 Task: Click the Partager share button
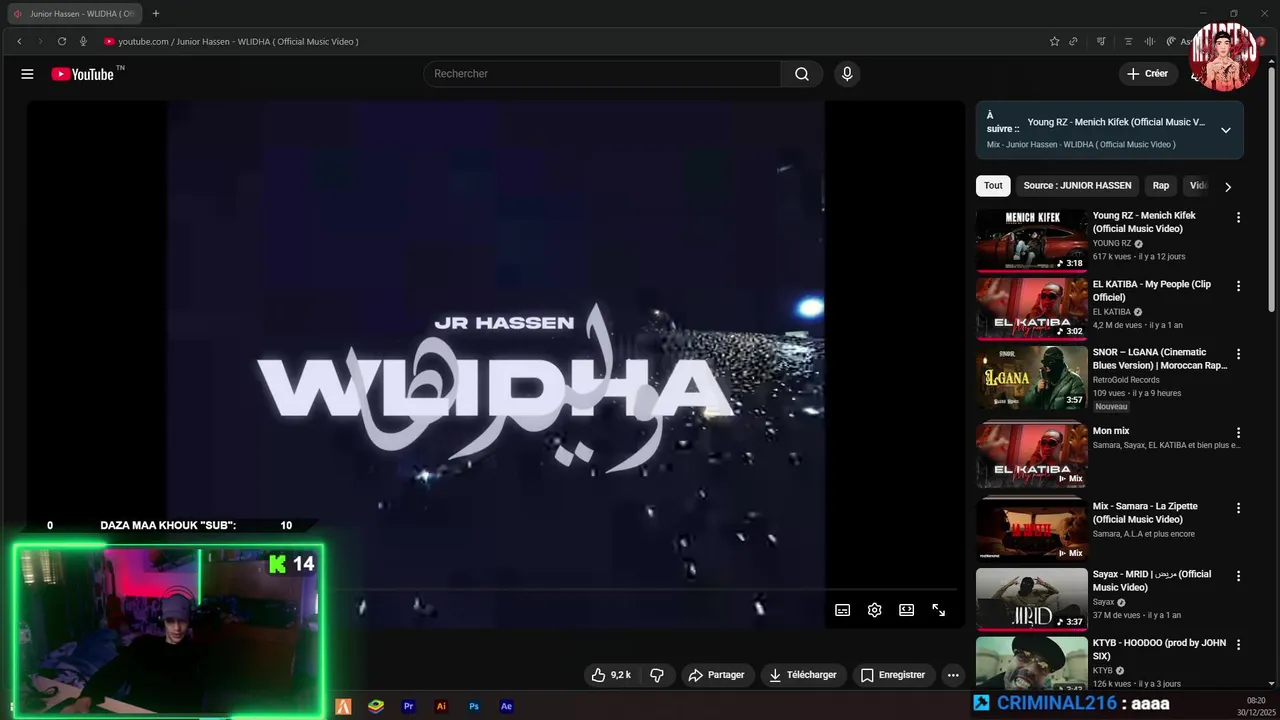(x=717, y=675)
